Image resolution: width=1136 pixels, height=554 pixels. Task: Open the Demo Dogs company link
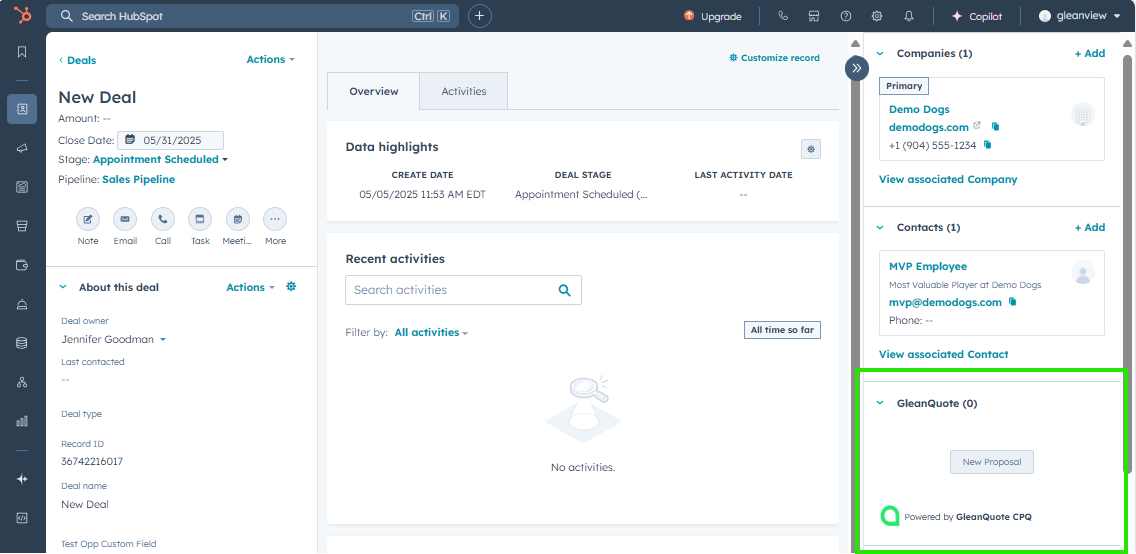coord(919,109)
